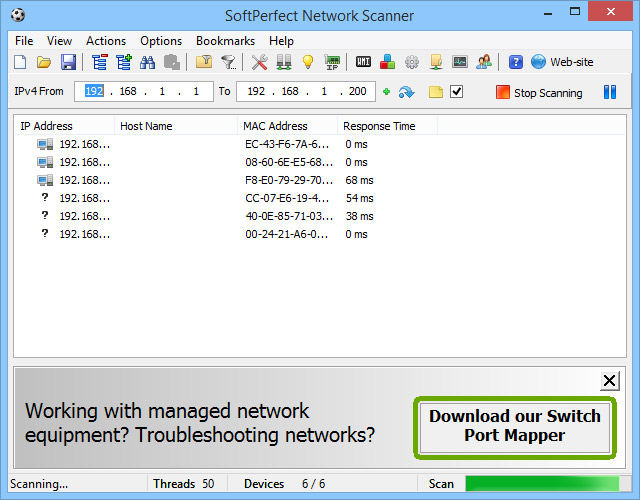
Task: Click the users toolbar icon
Action: coord(484,62)
